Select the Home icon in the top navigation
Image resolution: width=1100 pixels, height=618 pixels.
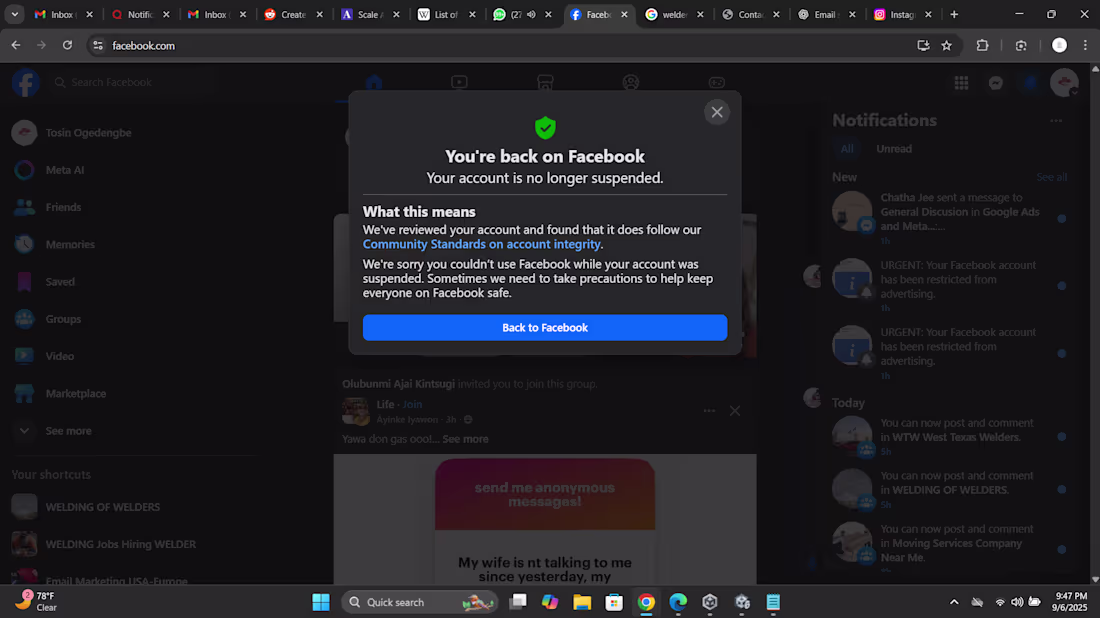[x=373, y=83]
